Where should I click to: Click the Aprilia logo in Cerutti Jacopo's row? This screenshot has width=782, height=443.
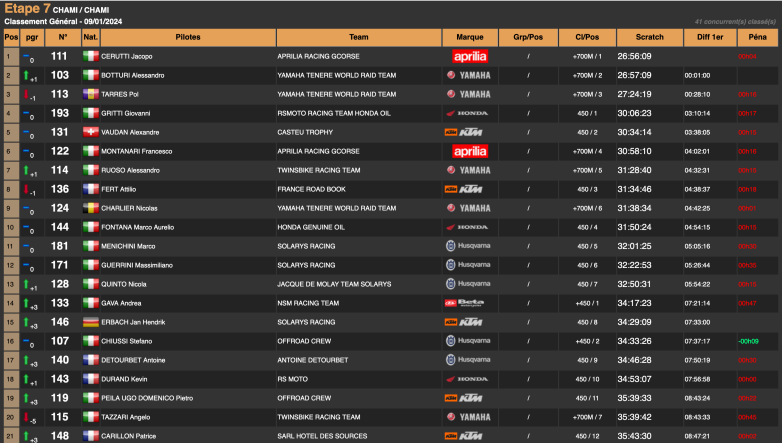[470, 56]
